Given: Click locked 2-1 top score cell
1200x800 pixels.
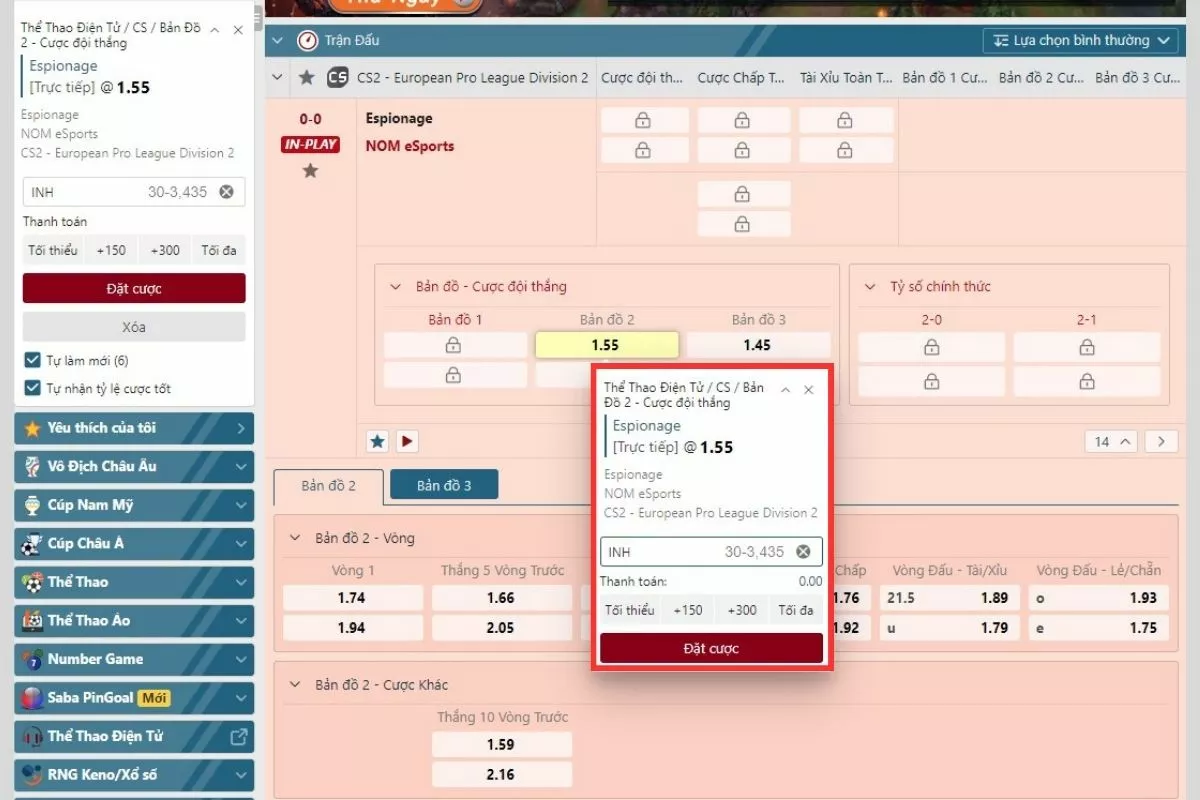Looking at the screenshot, I should [1087, 347].
